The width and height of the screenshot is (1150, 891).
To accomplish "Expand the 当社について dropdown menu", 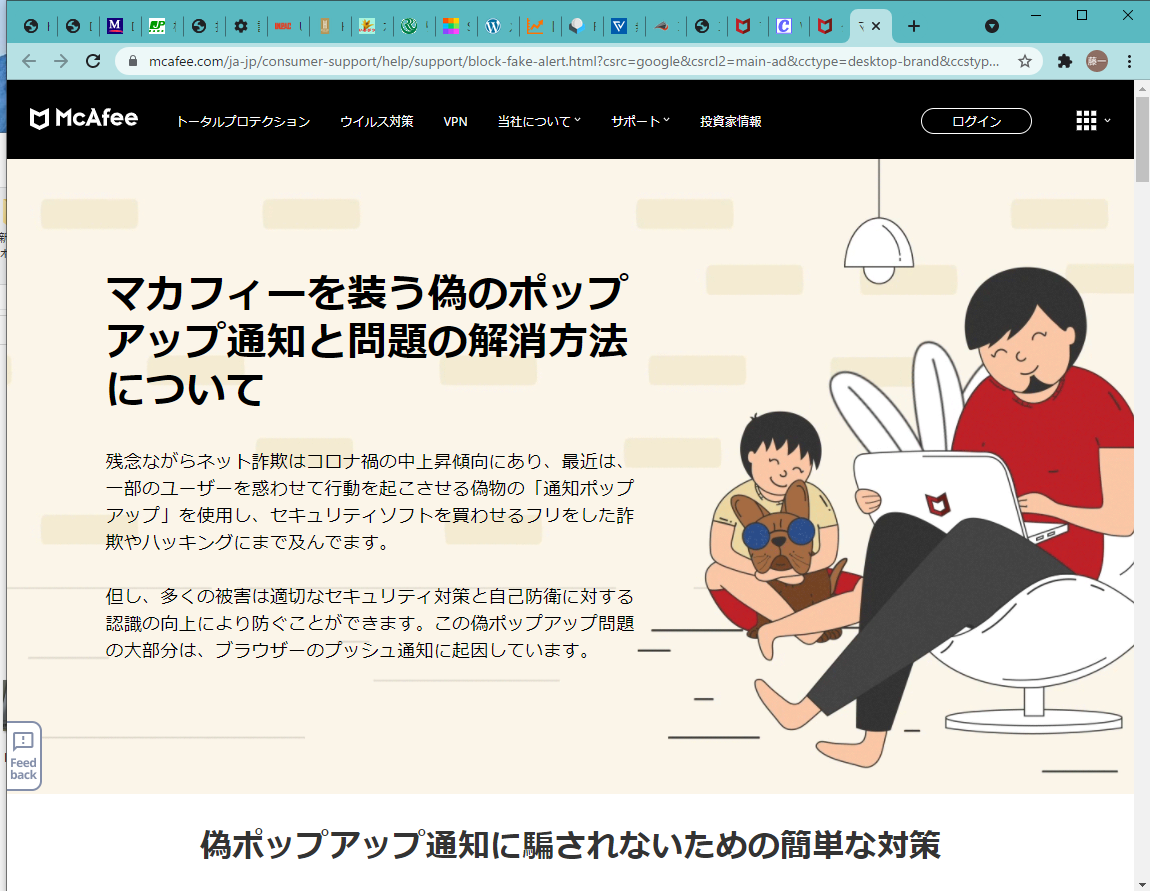I will [538, 121].
